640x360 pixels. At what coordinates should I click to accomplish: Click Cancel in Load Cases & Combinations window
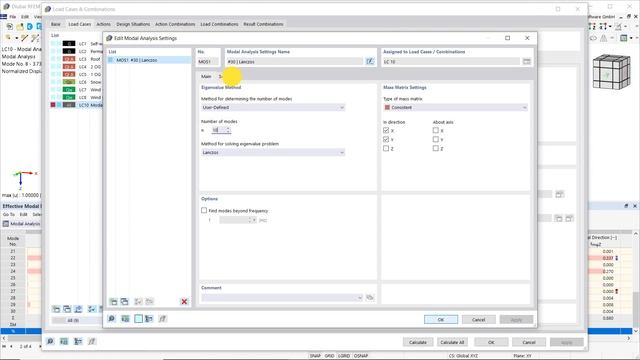(x=529, y=342)
